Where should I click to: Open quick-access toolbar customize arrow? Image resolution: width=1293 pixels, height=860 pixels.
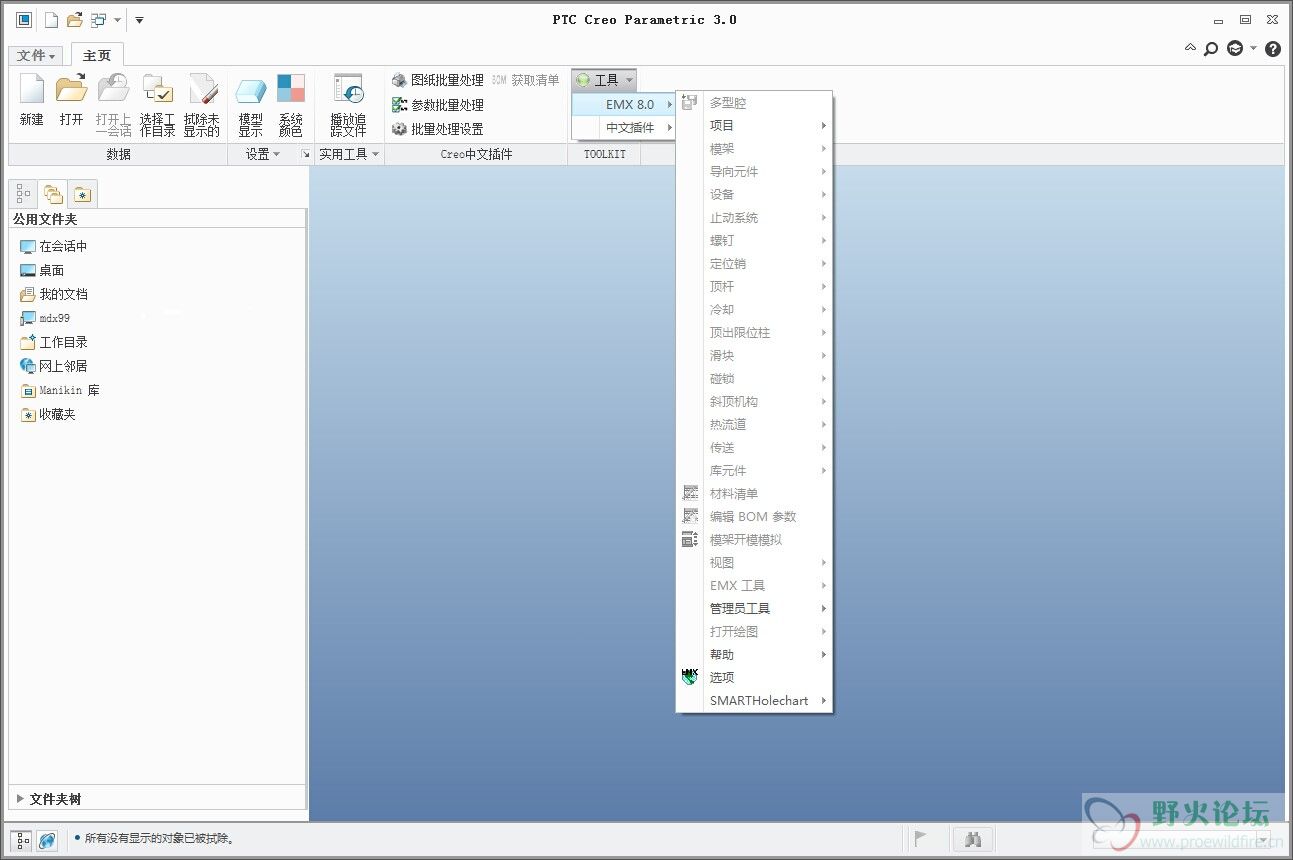[x=139, y=20]
